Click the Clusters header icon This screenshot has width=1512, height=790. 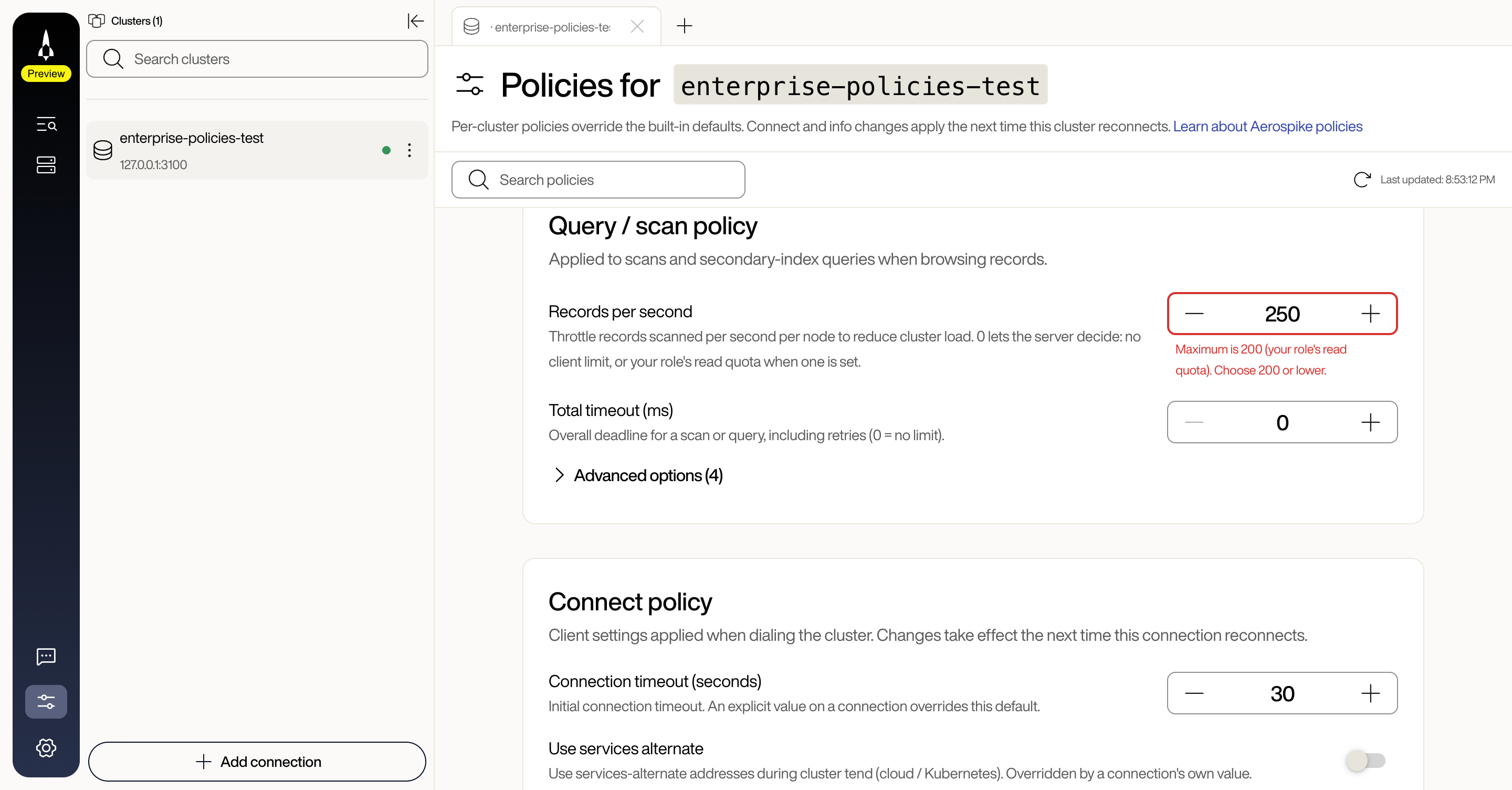(x=96, y=21)
